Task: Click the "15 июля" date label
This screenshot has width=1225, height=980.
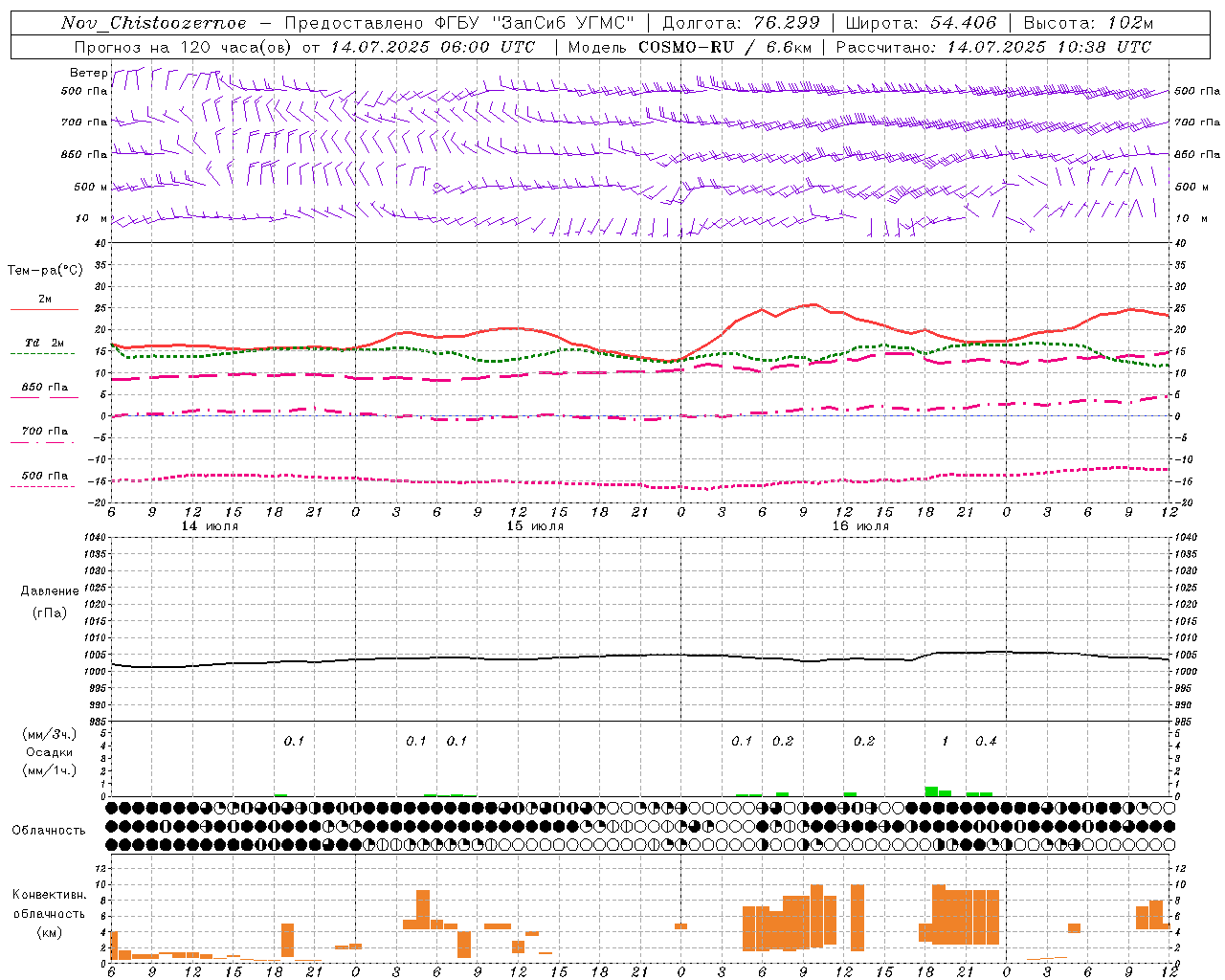Action: [x=535, y=526]
